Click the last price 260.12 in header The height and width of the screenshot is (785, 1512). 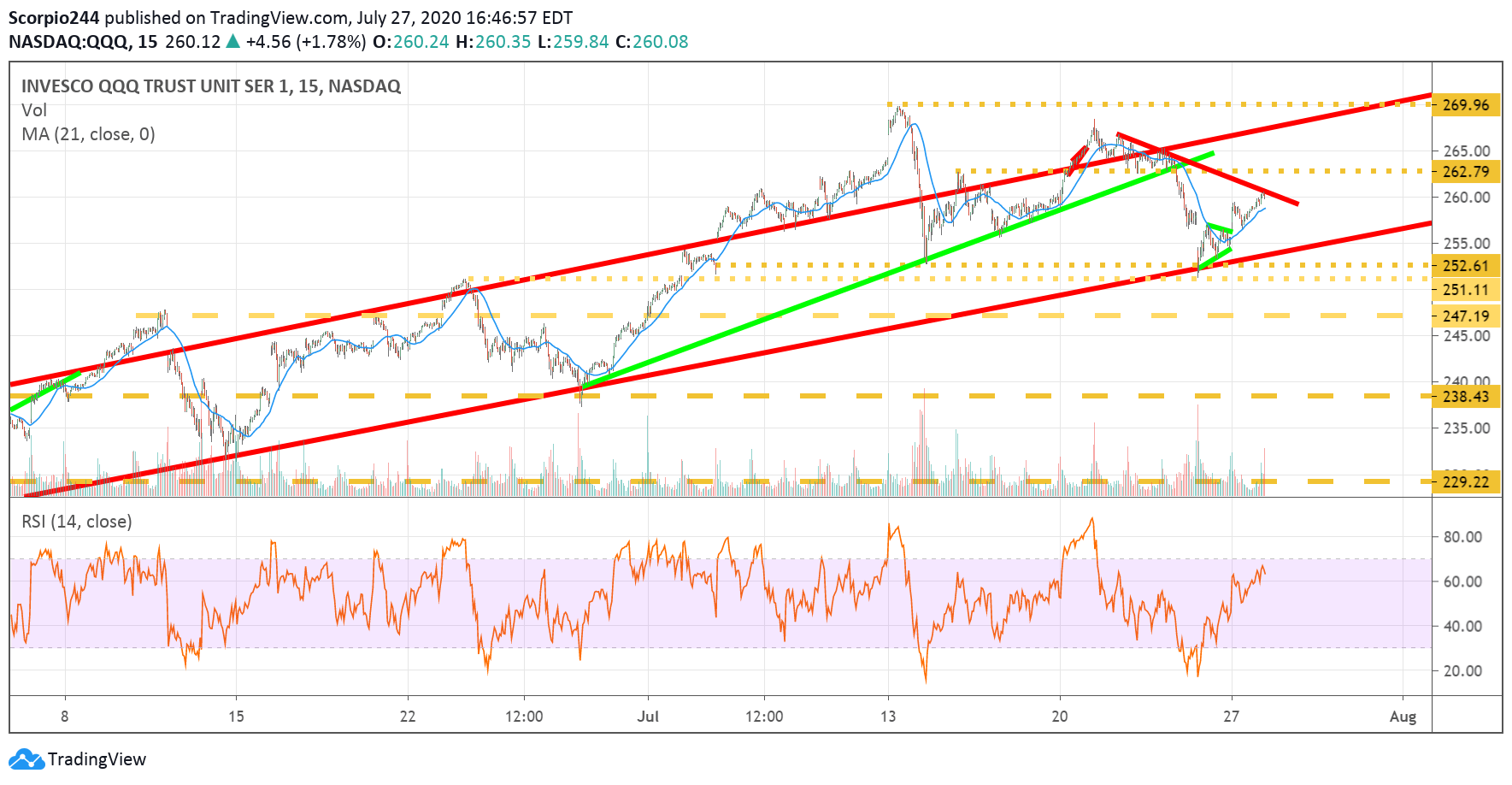click(192, 42)
